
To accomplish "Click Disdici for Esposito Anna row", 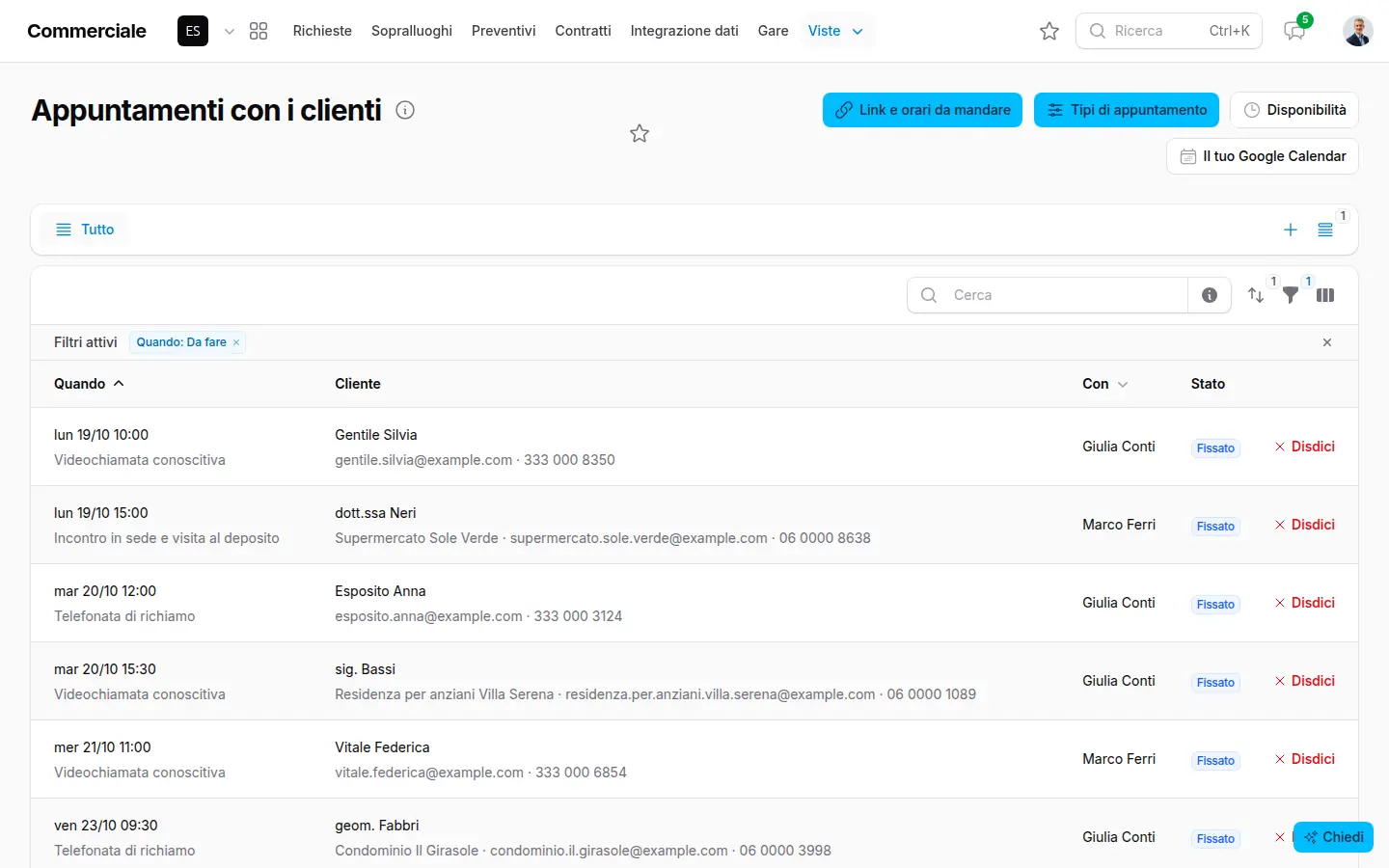I will click(1305, 603).
